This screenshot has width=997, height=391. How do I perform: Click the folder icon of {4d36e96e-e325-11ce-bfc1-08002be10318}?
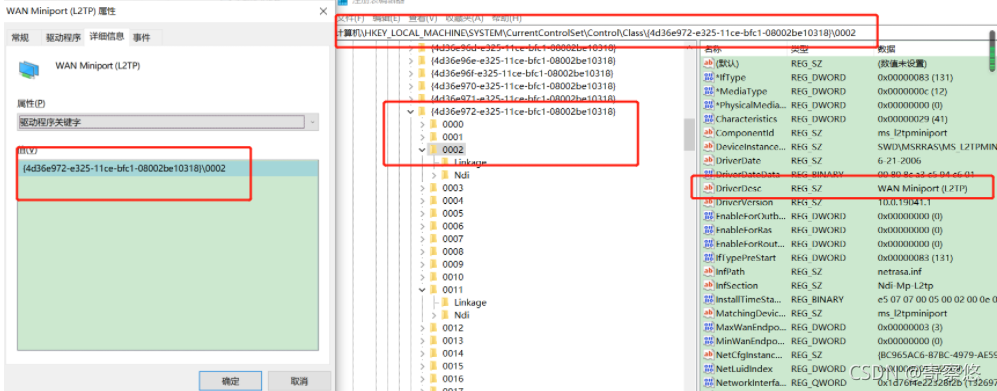[422, 61]
